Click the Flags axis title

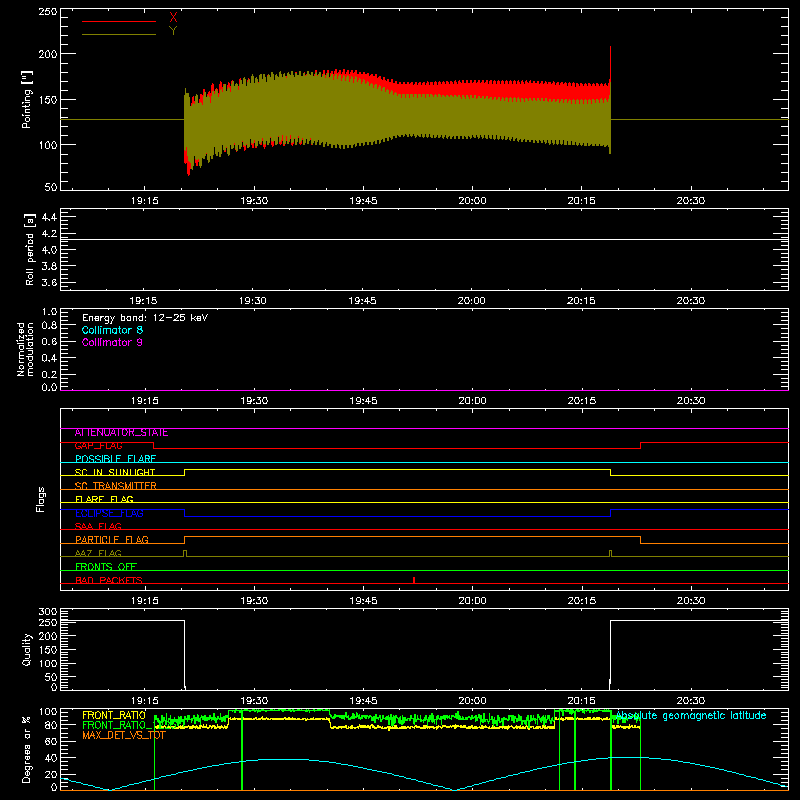40,499
